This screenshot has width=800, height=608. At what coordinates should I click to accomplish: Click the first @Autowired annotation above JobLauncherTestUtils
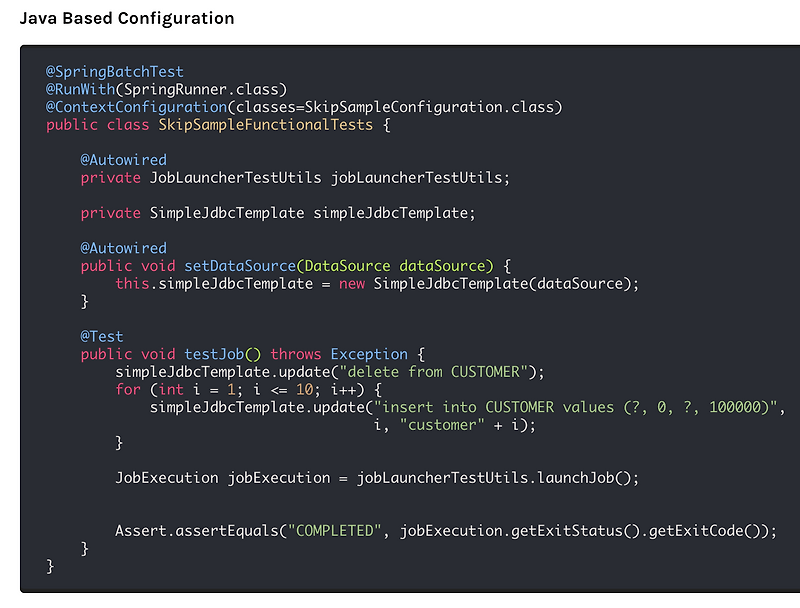pyautogui.click(x=123, y=160)
